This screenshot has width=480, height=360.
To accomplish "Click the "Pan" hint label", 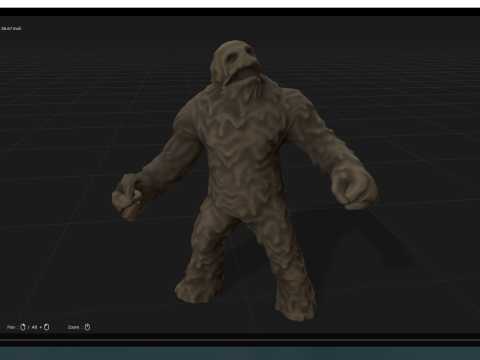I will click(11, 327).
